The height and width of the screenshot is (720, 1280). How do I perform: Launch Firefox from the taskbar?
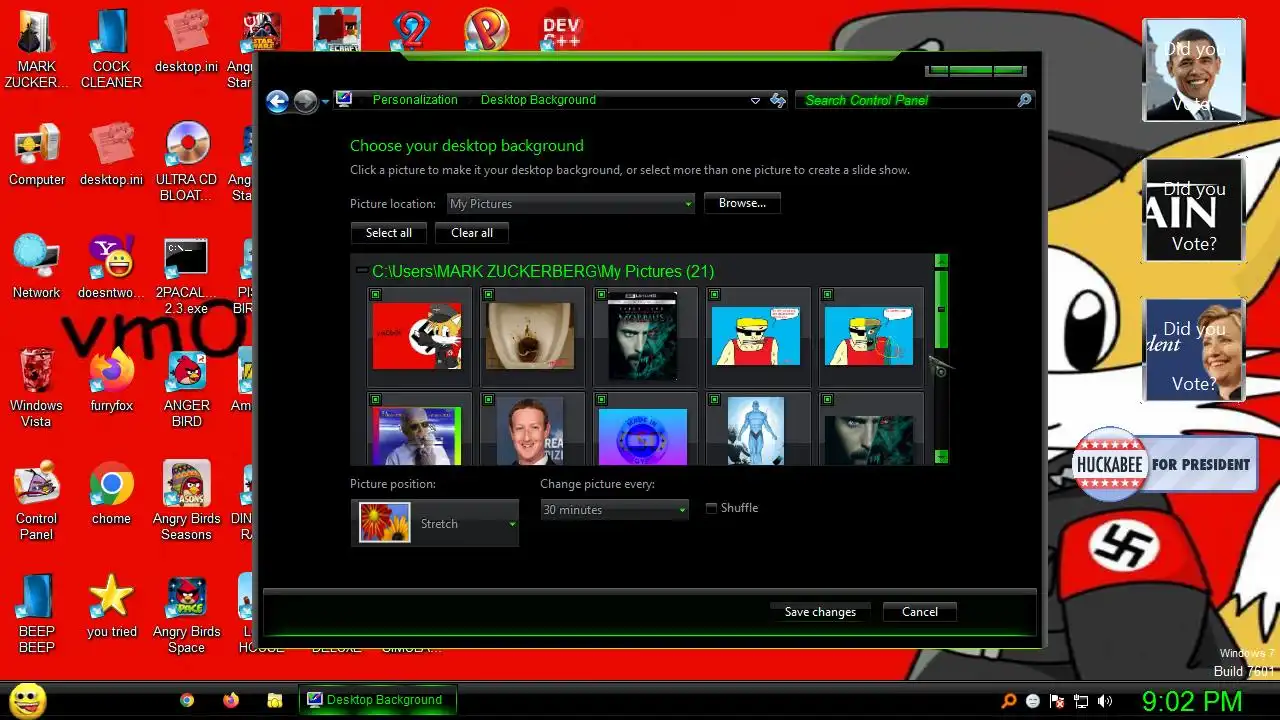pos(231,700)
